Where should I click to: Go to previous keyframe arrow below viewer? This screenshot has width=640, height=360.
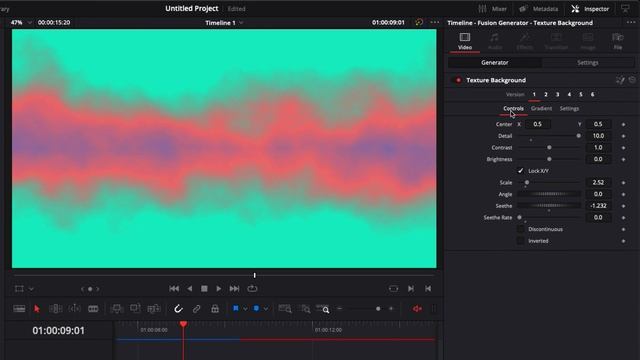click(82, 289)
